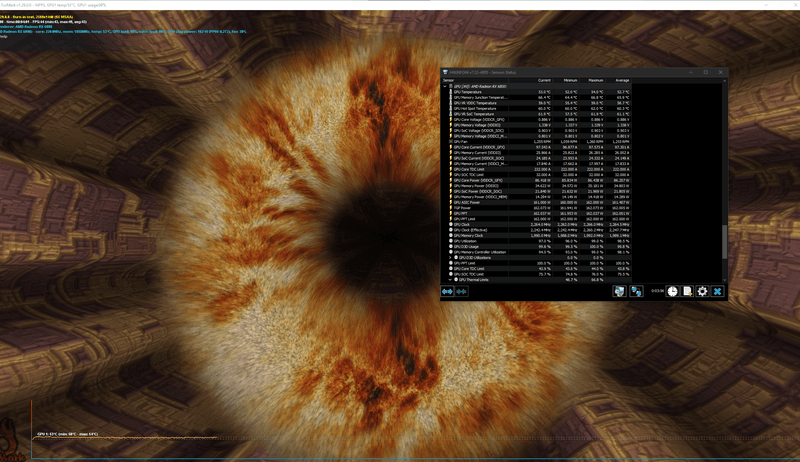The height and width of the screenshot is (462, 800).
Task: Click circle icon of GPU Clock row
Action: (x=451, y=224)
